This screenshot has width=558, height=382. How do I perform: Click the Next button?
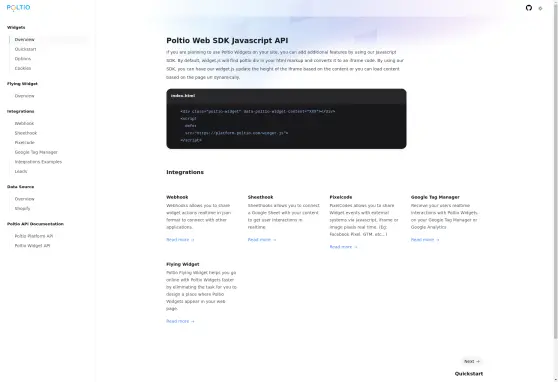[472, 361]
